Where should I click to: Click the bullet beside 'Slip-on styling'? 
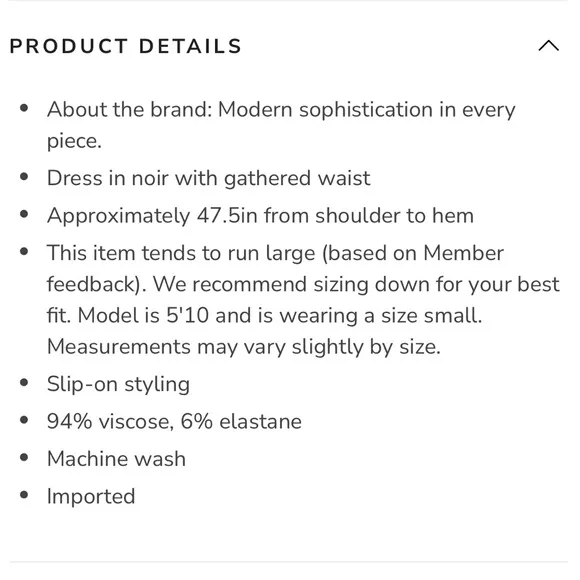click(x=24, y=382)
